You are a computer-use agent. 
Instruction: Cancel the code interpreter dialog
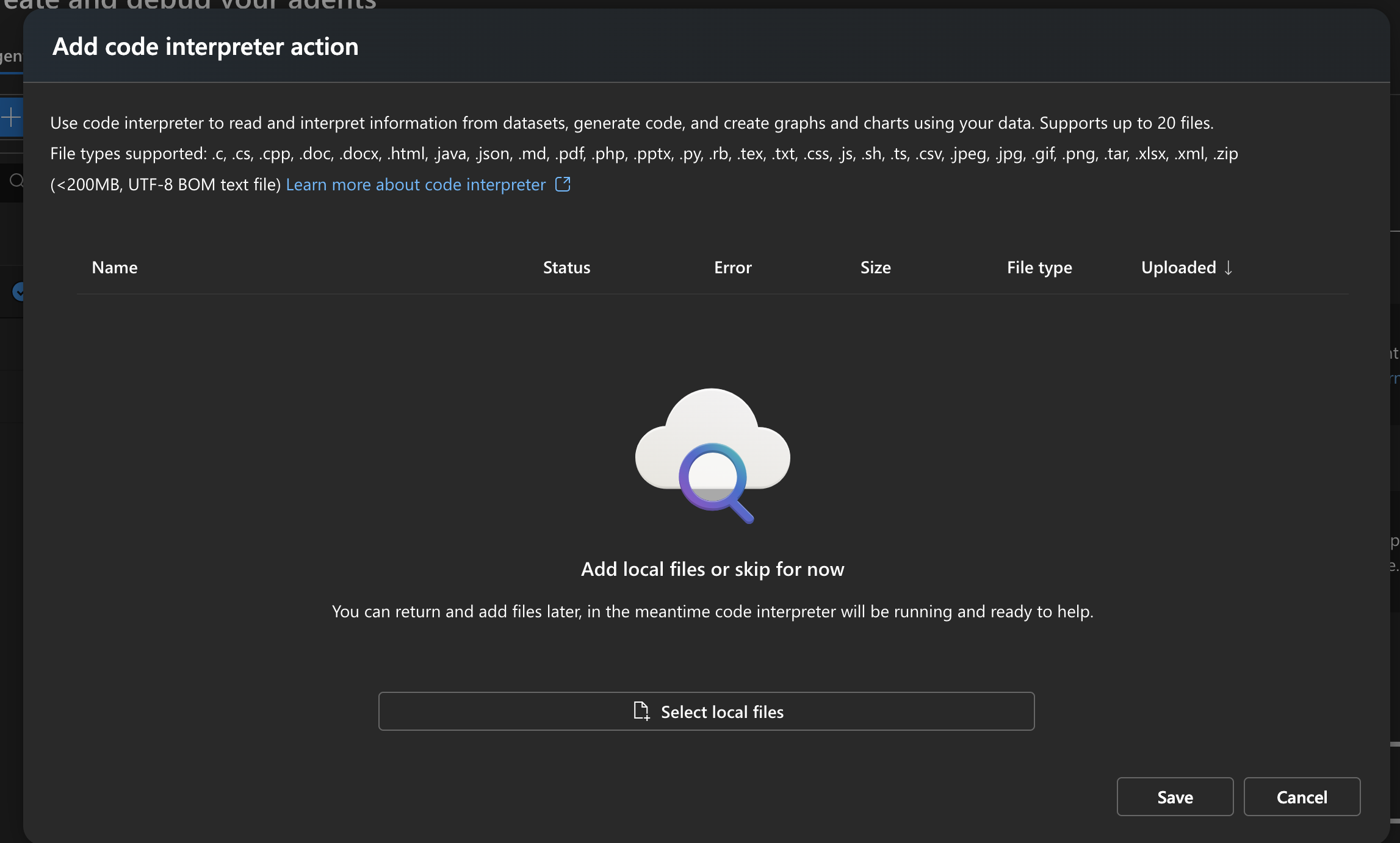coord(1301,797)
